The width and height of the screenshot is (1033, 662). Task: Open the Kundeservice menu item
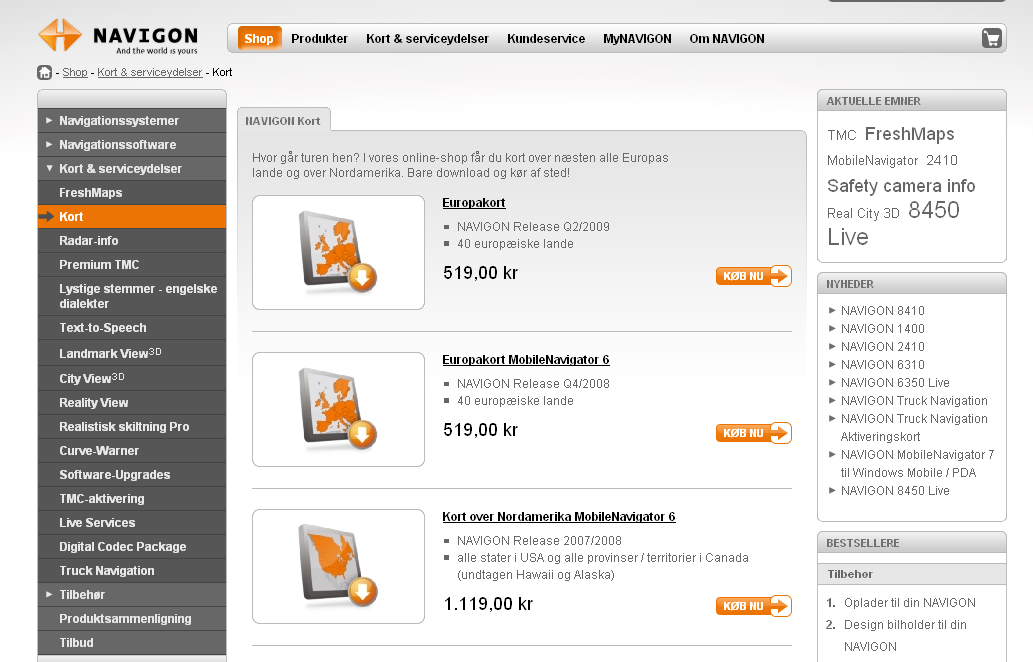click(546, 39)
